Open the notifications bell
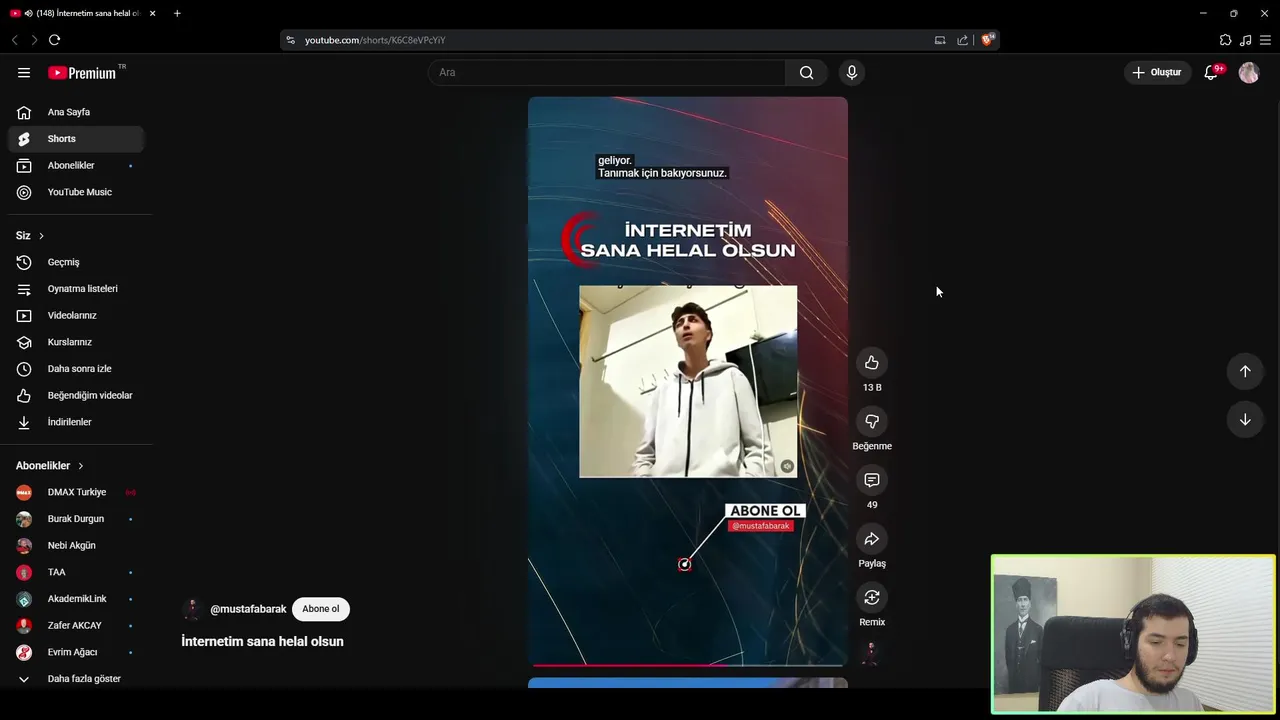The width and height of the screenshot is (1280, 720). [x=1211, y=72]
